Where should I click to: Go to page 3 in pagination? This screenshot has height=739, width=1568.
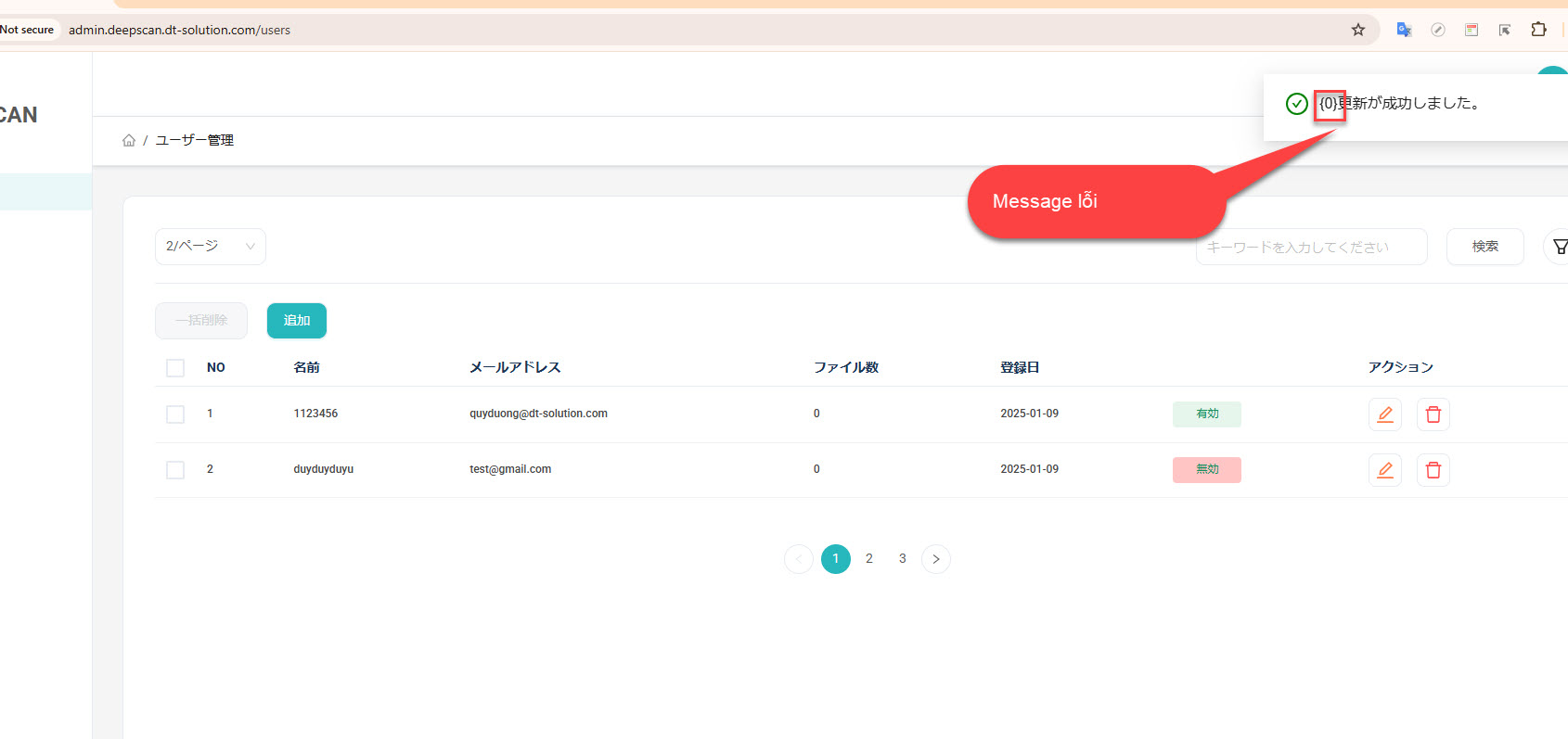[x=902, y=559]
